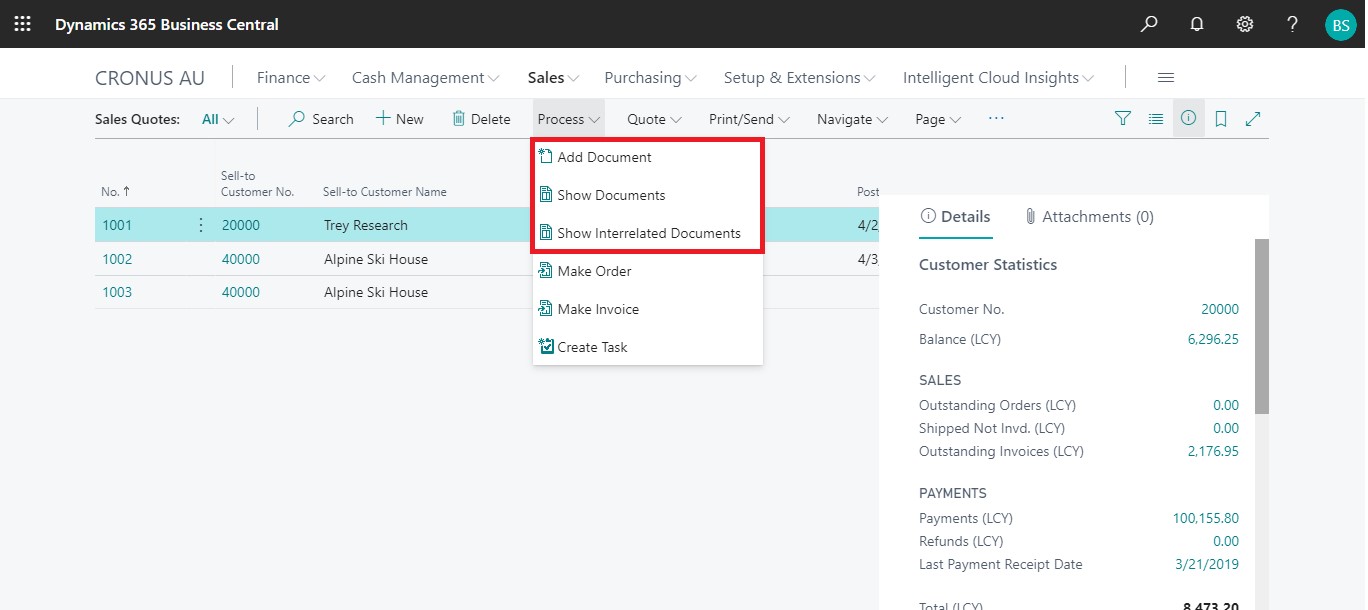Open the filter pane funnel icon

(1123, 119)
